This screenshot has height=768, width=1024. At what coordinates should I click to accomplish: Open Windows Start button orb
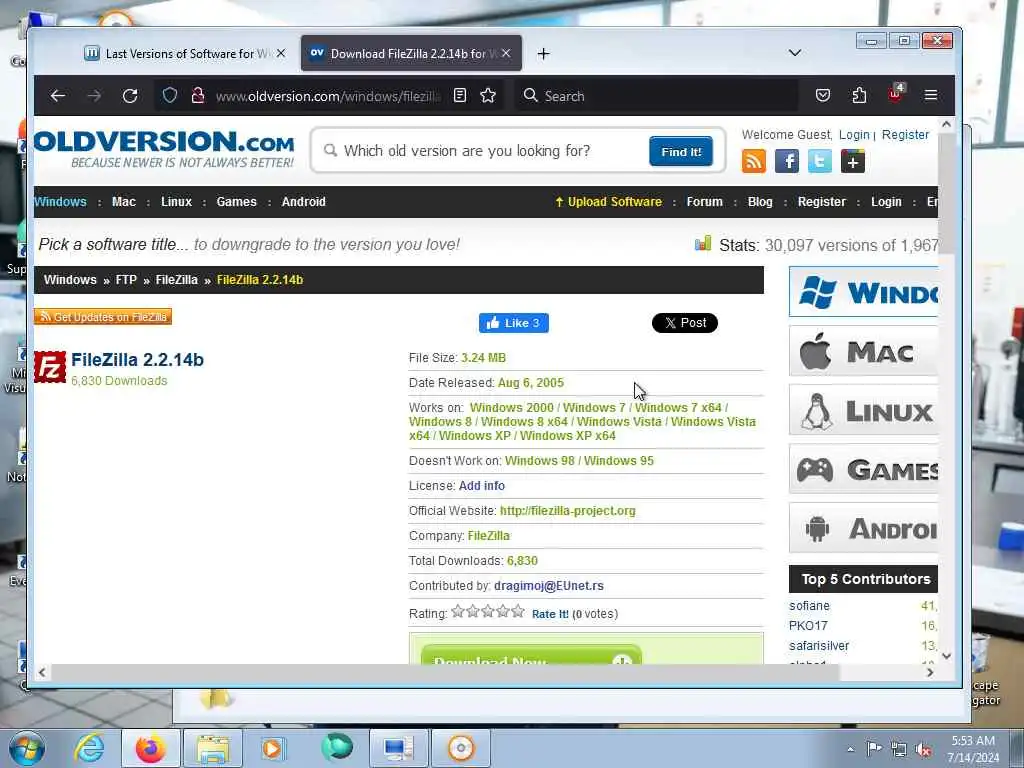(27, 748)
